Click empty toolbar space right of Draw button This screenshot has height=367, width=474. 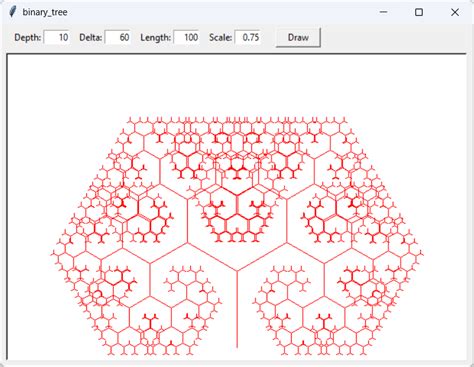393,37
